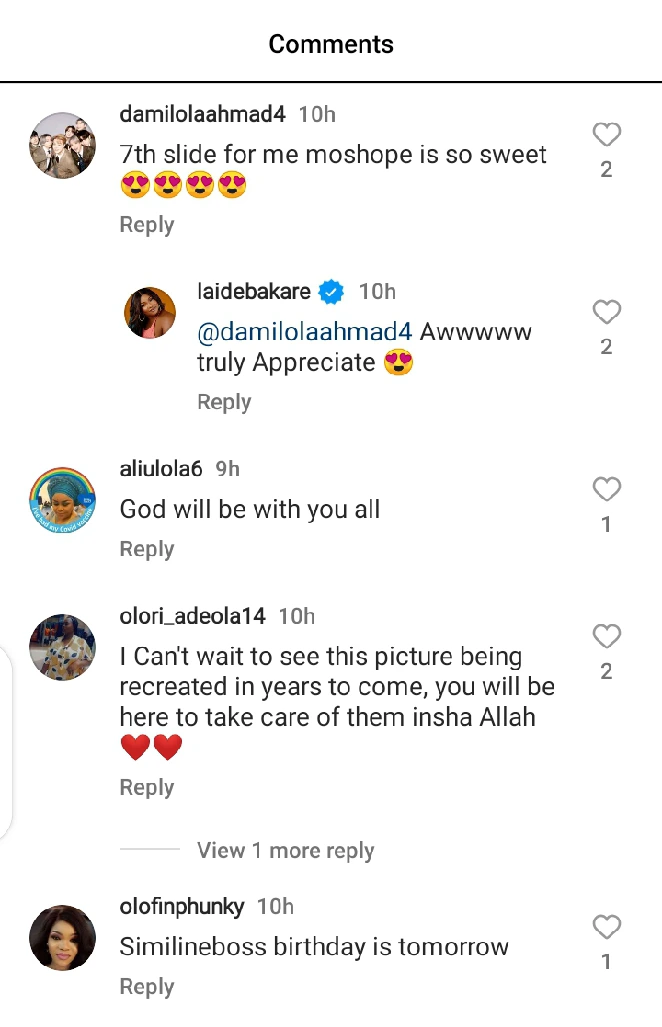Reply to olori_adeola14's comment
Screen dimensions: 662x1027
147,788
